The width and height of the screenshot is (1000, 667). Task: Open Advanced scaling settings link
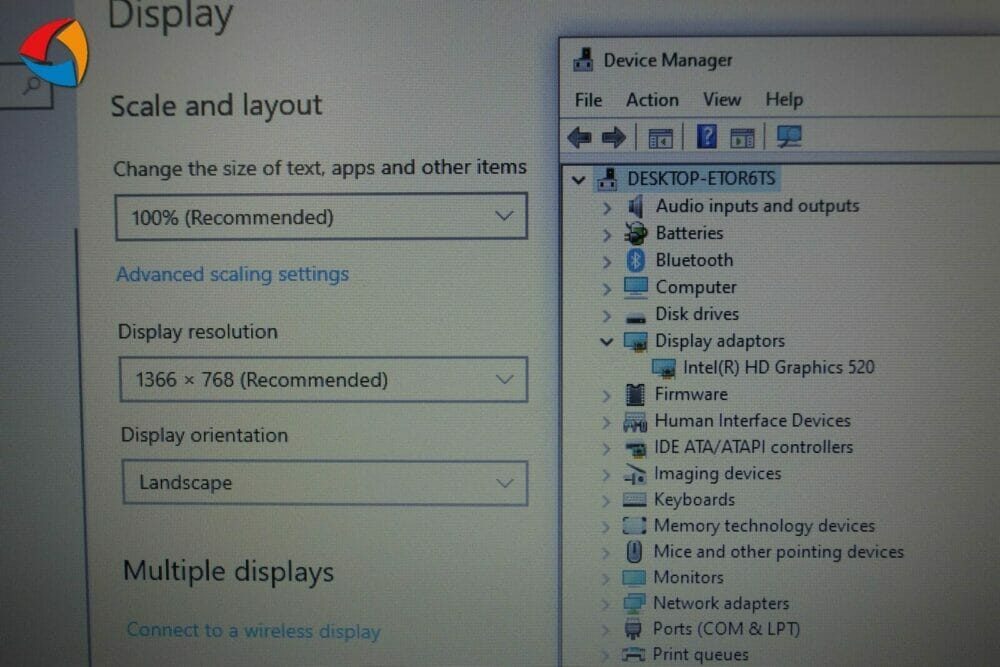233,274
